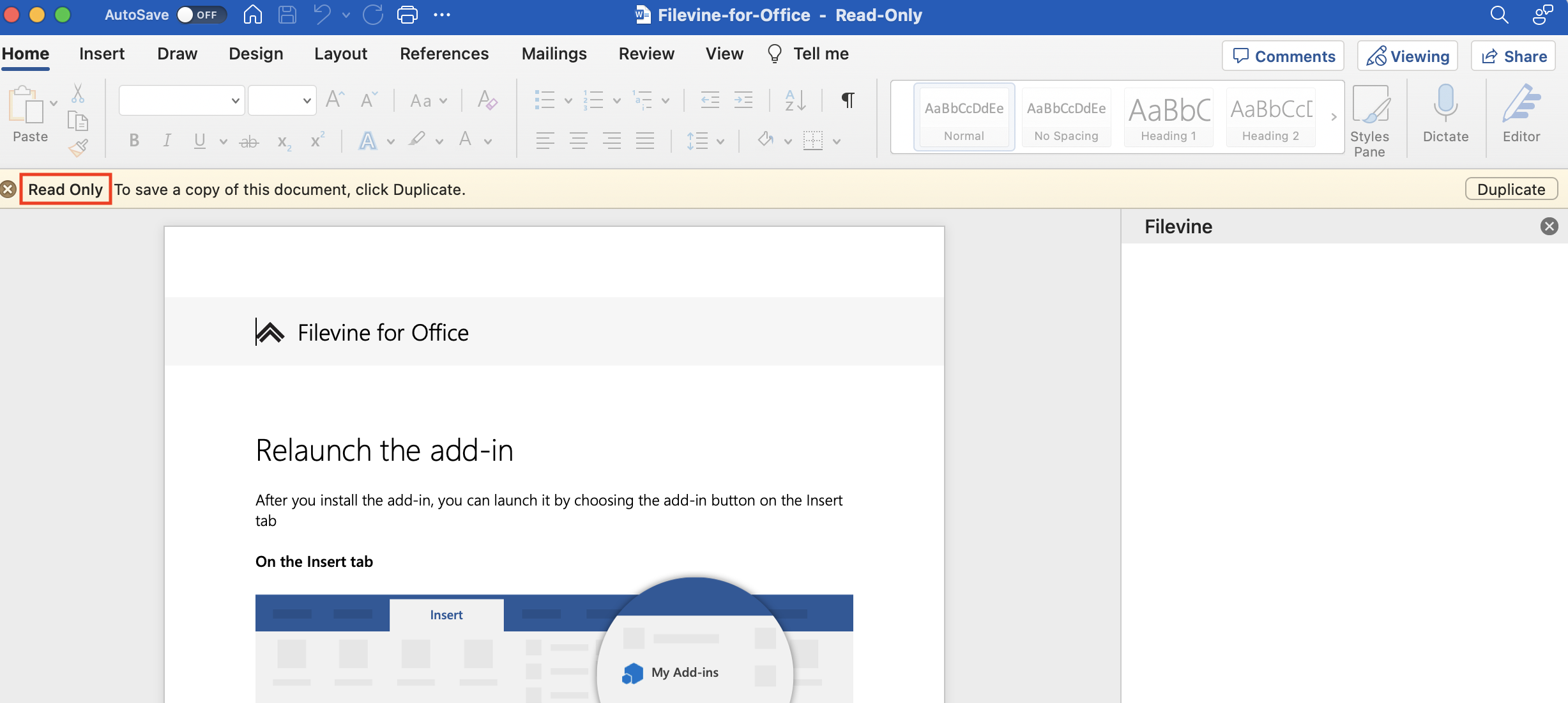Open the font color dropdown arrow
Image resolution: width=1568 pixels, height=703 pixels.
pyautogui.click(x=487, y=141)
